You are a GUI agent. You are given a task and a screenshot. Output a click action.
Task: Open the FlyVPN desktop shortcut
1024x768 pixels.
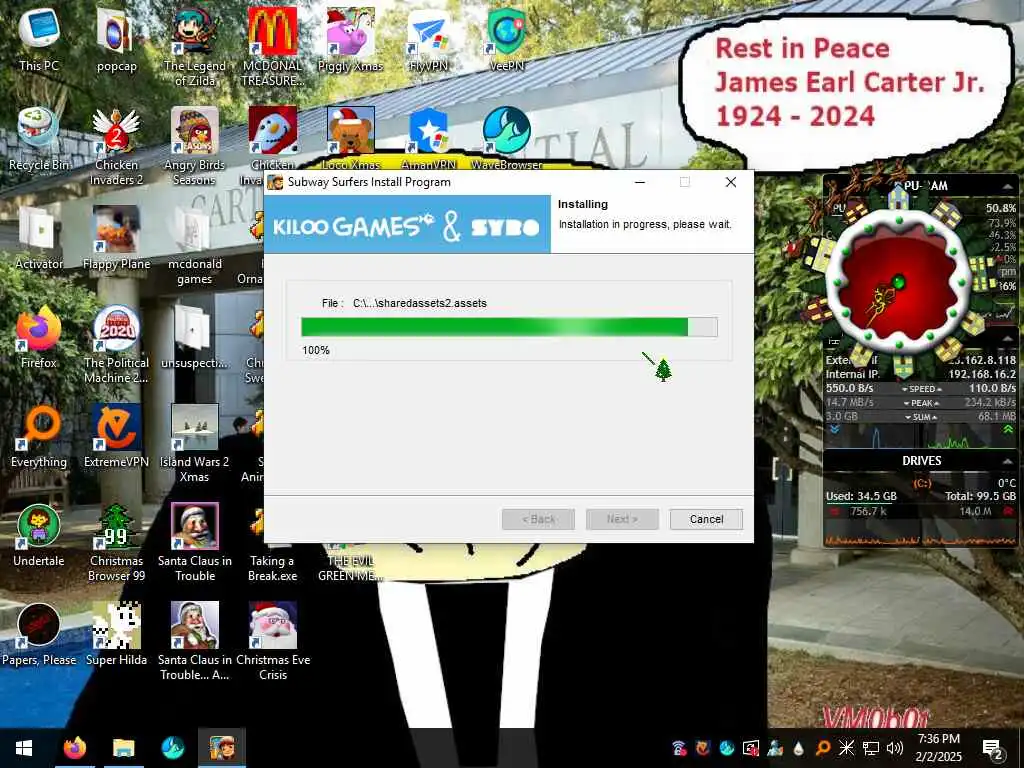428,39
